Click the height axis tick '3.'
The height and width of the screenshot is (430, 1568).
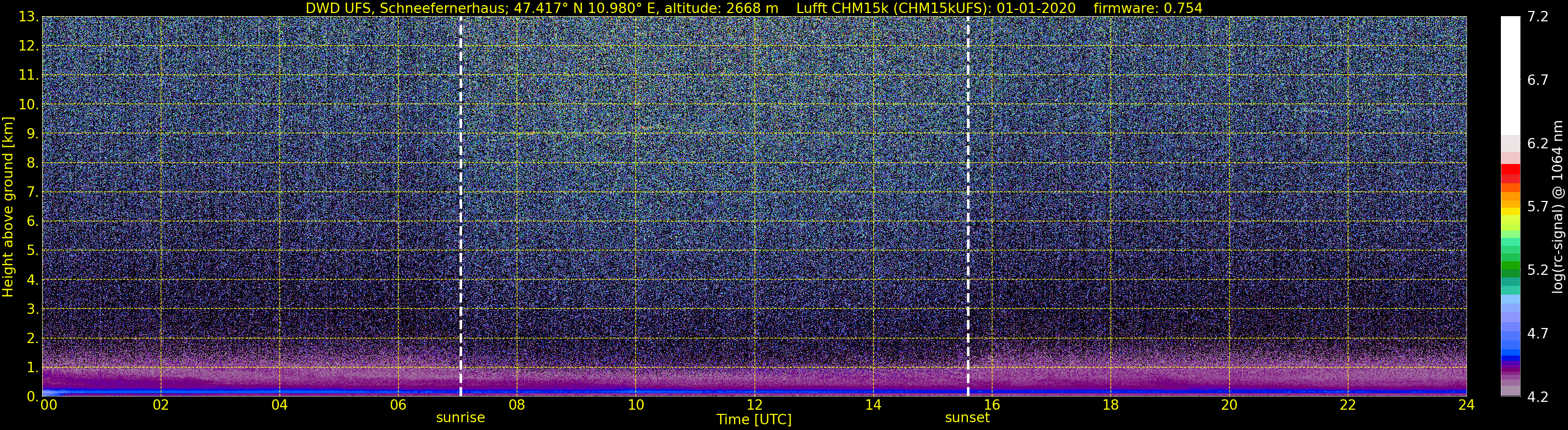tap(33, 309)
